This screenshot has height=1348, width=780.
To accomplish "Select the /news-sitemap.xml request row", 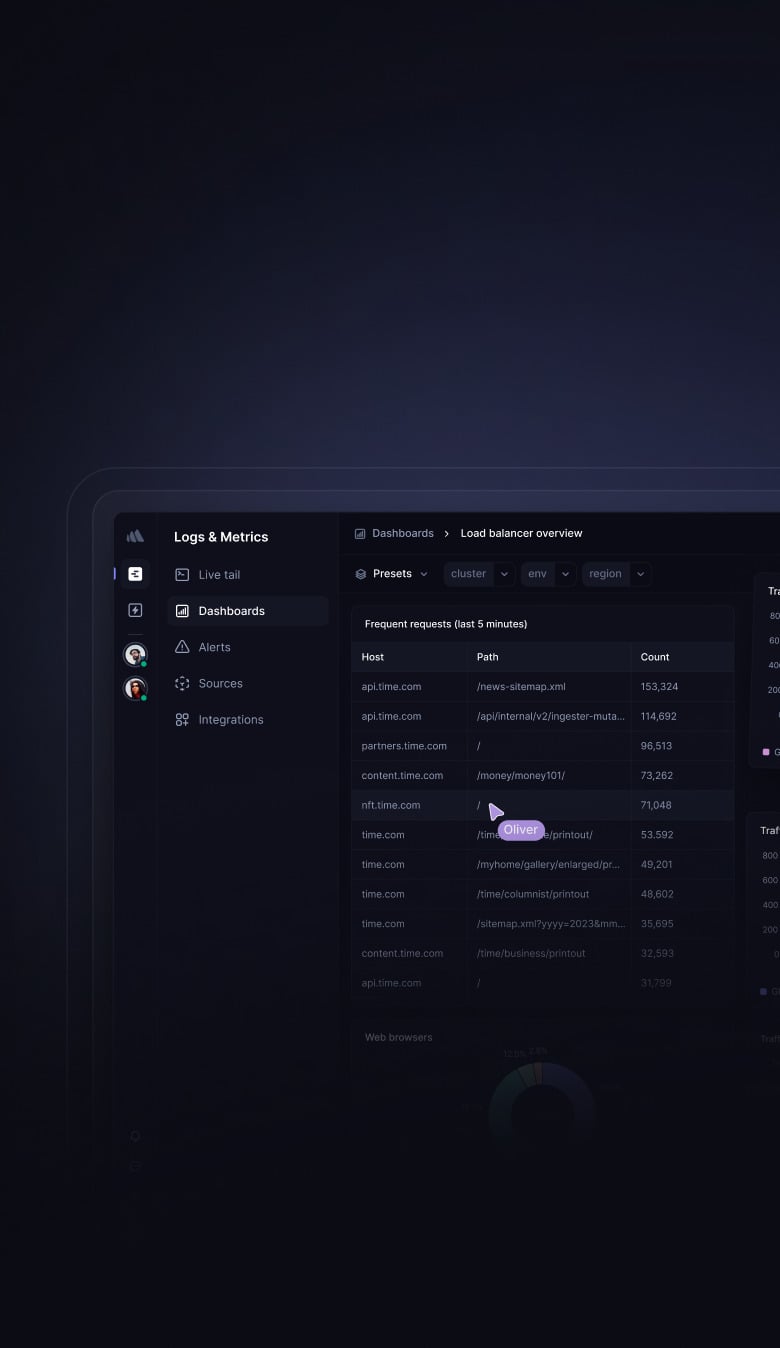I will [x=521, y=687].
